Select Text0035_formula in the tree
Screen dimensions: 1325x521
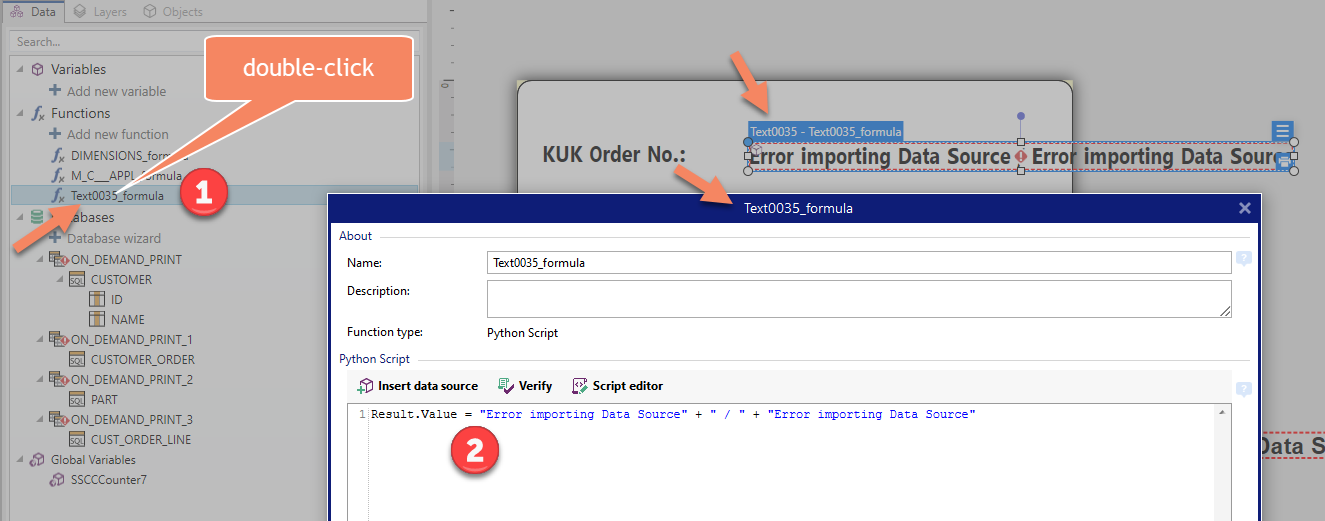117,195
